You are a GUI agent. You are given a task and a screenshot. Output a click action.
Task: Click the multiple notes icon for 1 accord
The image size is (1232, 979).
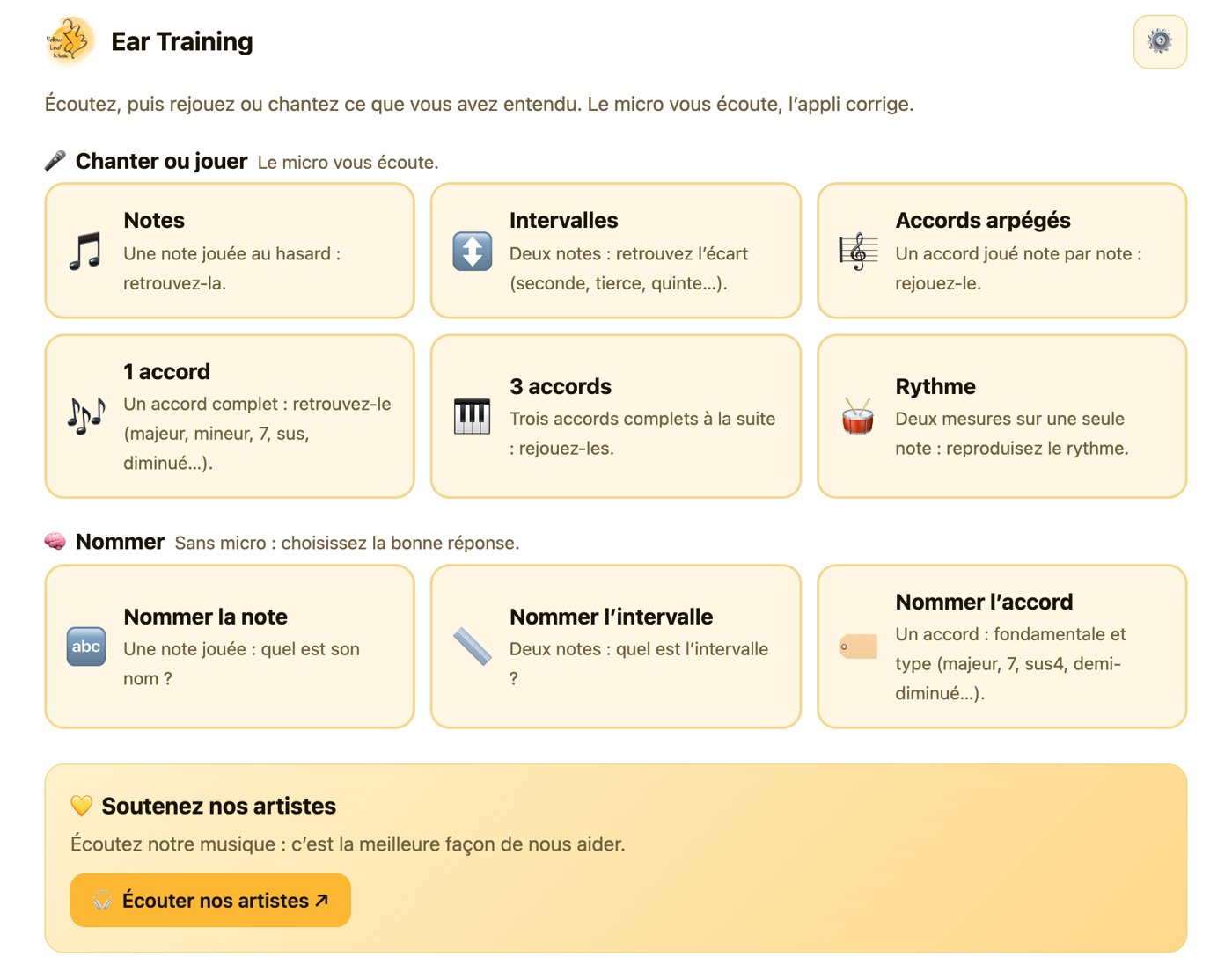pos(85,416)
